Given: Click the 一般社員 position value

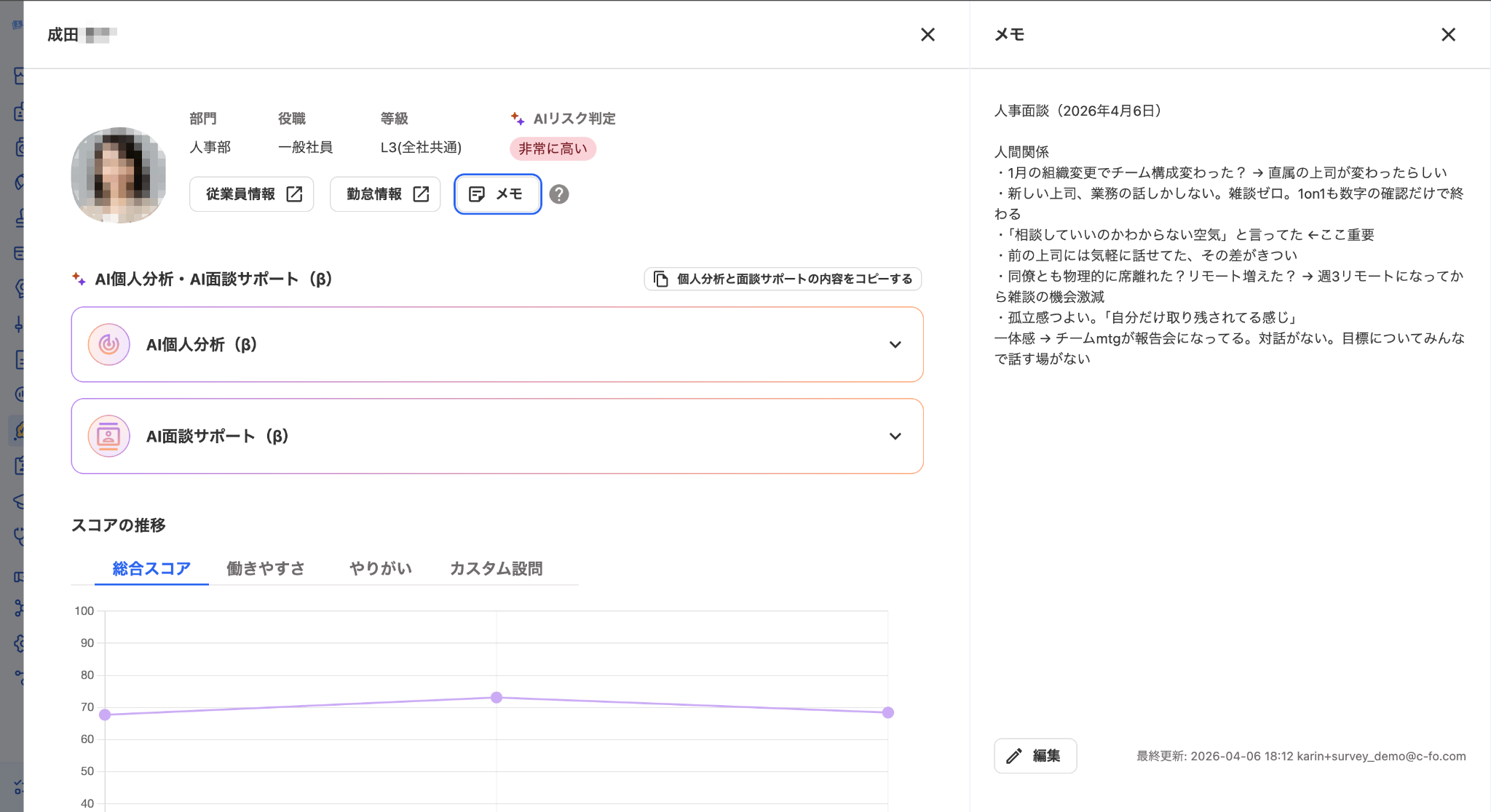Looking at the screenshot, I should point(306,147).
